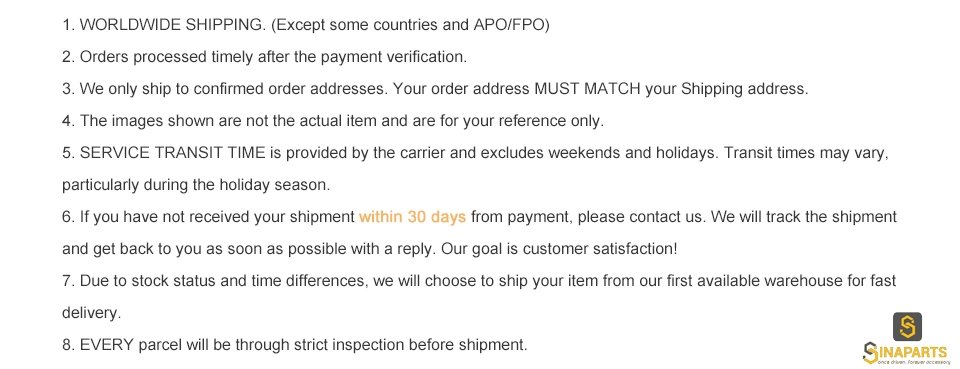Click the word 'delivery.' under item 7
960x369 pixels.
pos(92,313)
